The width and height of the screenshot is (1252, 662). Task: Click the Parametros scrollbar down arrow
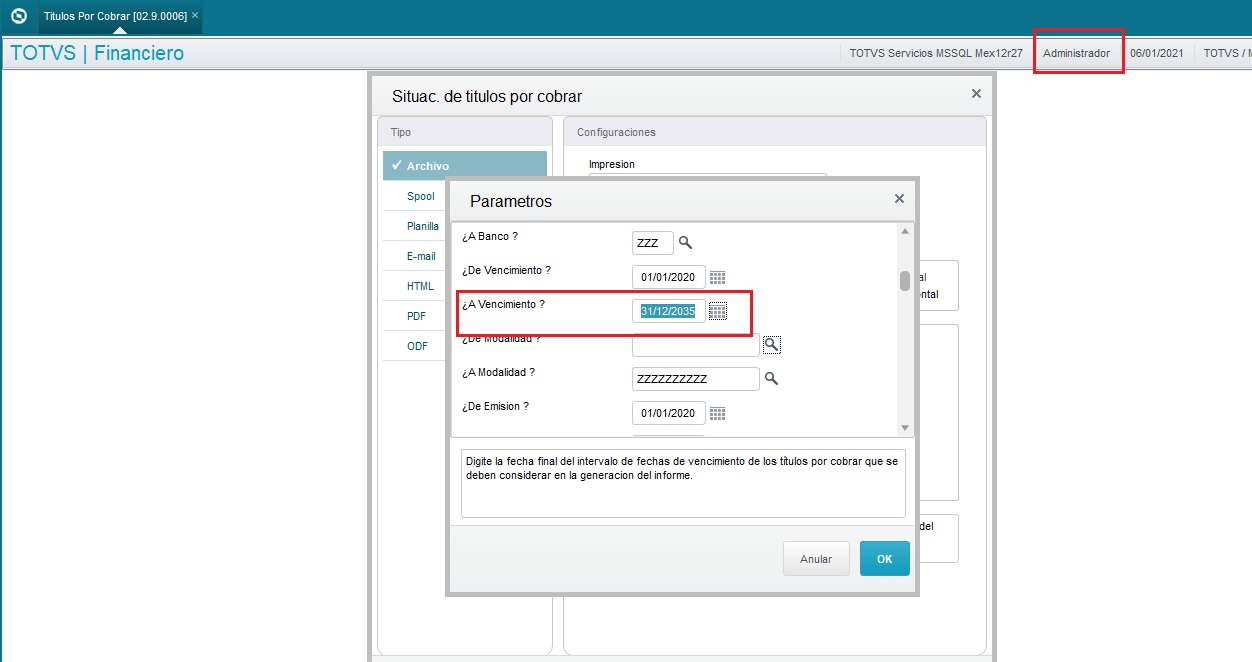pyautogui.click(x=905, y=427)
